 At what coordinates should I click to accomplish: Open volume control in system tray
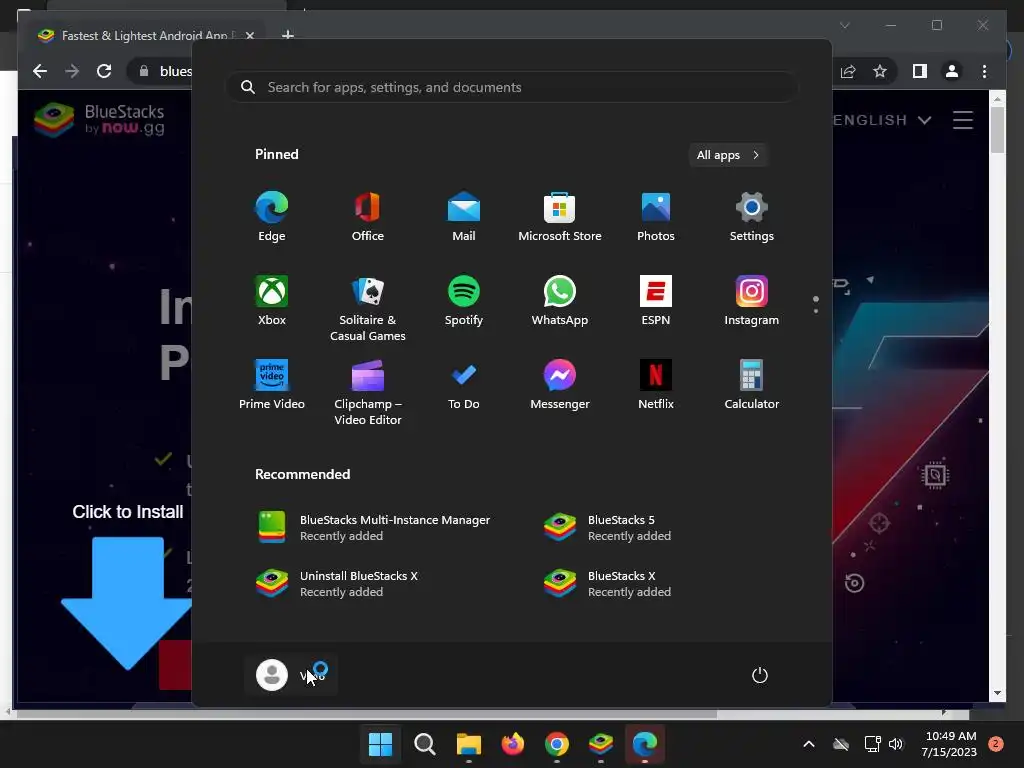(896, 744)
